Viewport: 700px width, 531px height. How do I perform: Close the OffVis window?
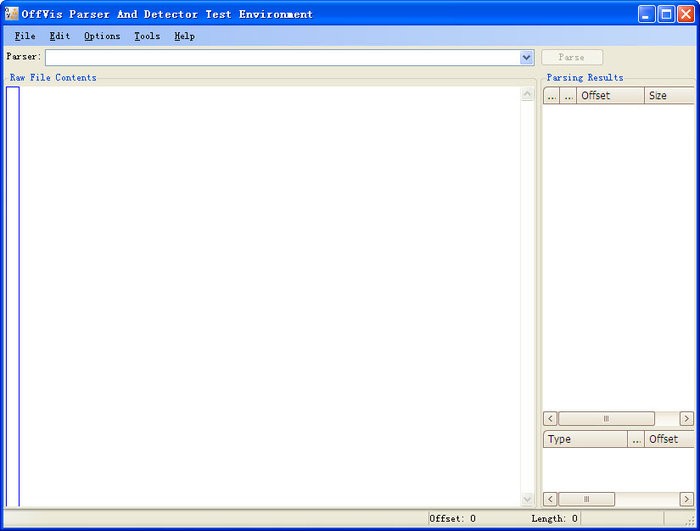click(686, 14)
